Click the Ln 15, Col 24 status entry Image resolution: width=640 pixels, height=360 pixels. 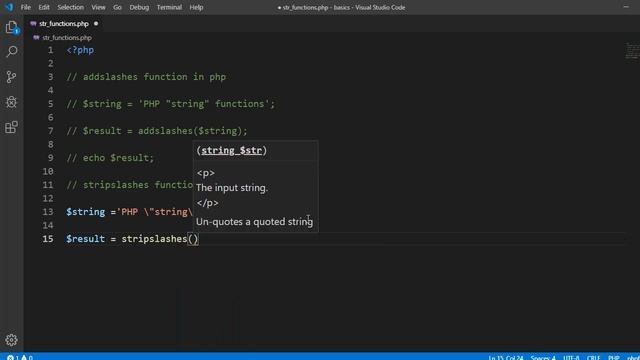pyautogui.click(x=506, y=358)
